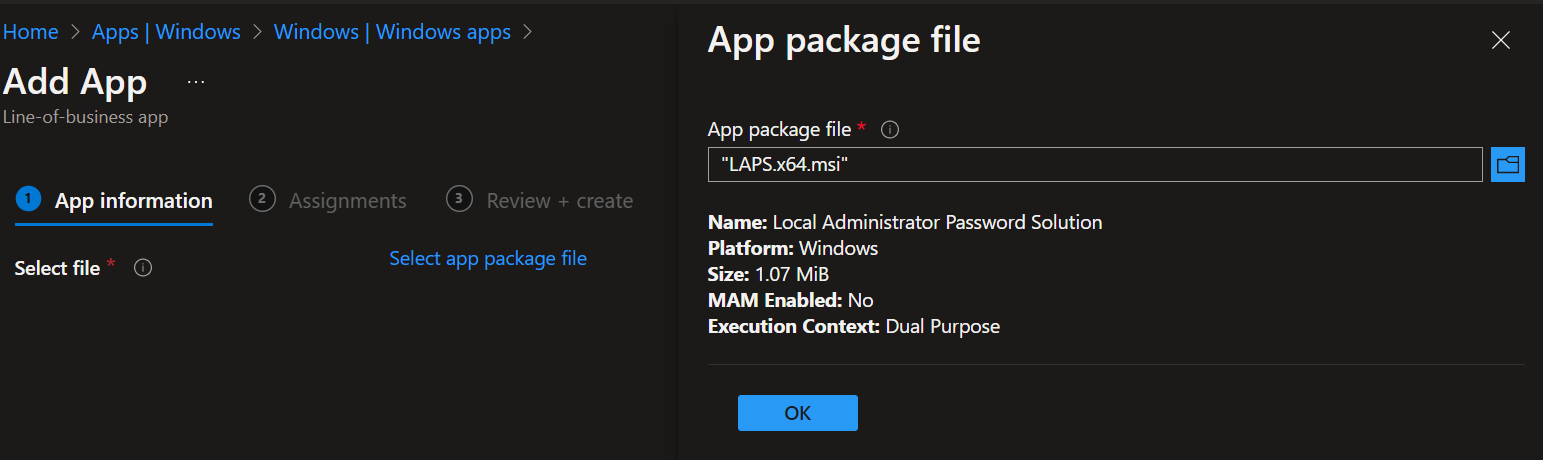Select the Assignments step tab
Screen dimensions: 1543x460
coord(329,201)
